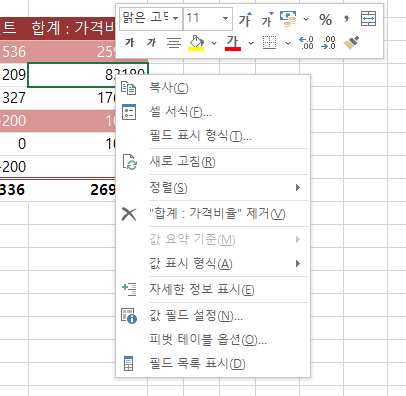Select the cell showing 327
Viewport: 406px width, 396px height.
[14, 98]
